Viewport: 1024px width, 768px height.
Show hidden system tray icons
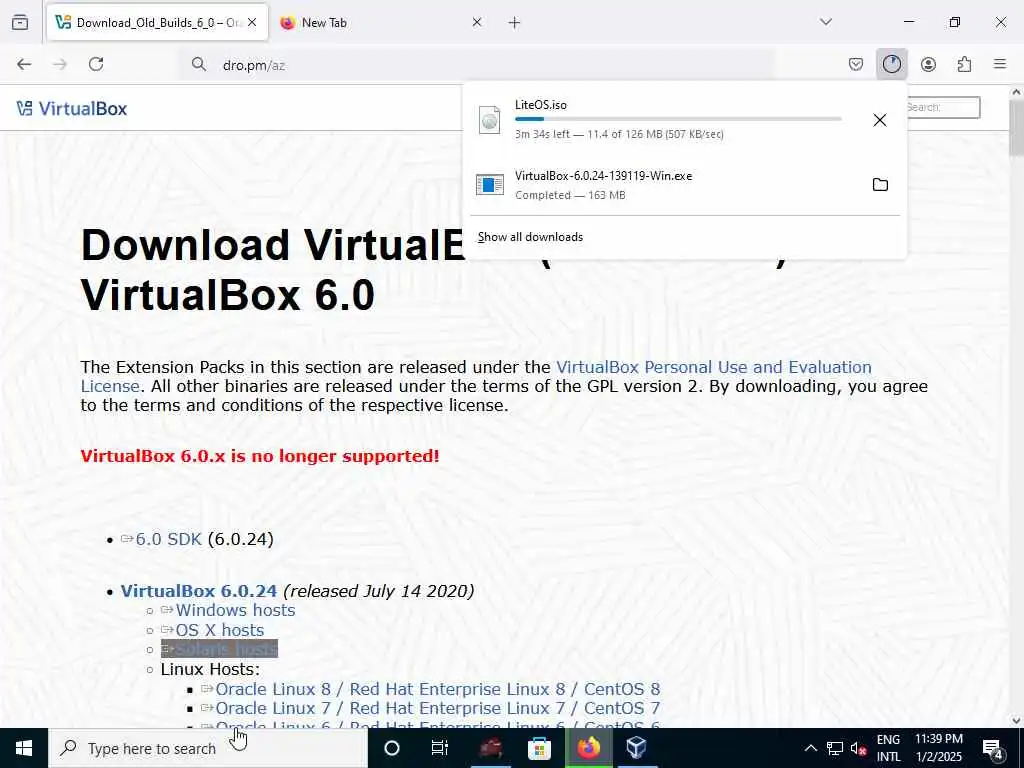pyautogui.click(x=810, y=748)
